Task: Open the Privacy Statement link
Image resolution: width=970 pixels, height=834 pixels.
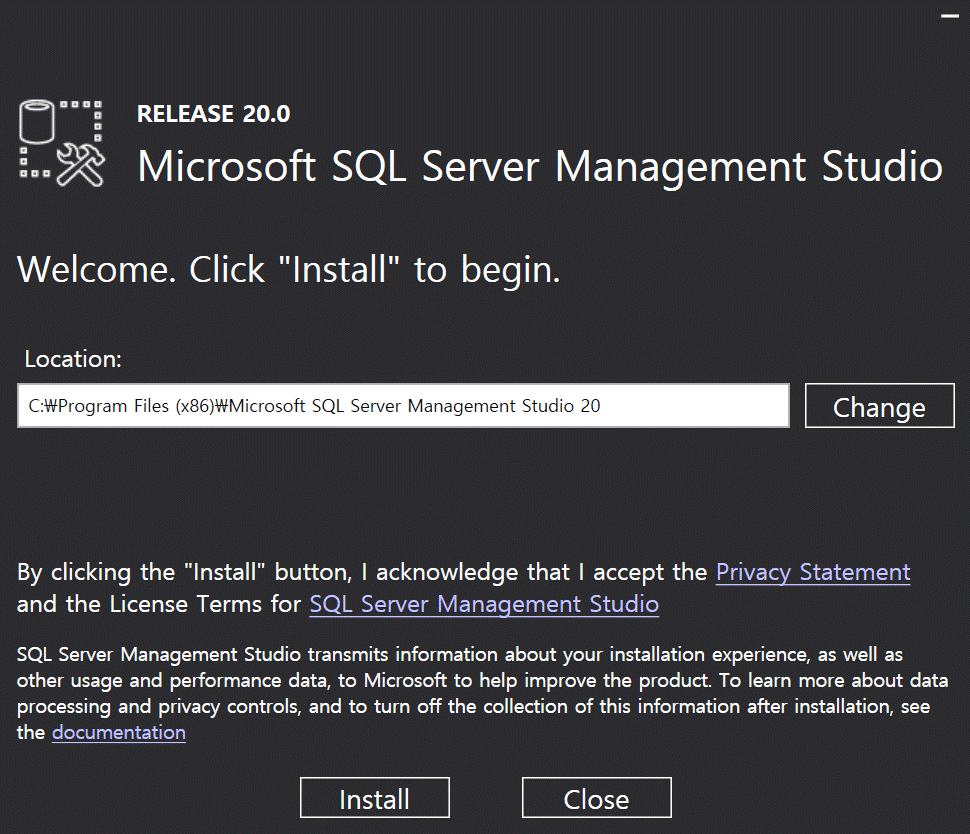Action: point(813,572)
